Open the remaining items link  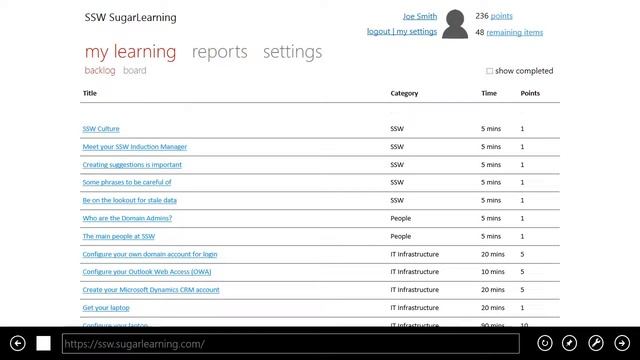coord(514,32)
